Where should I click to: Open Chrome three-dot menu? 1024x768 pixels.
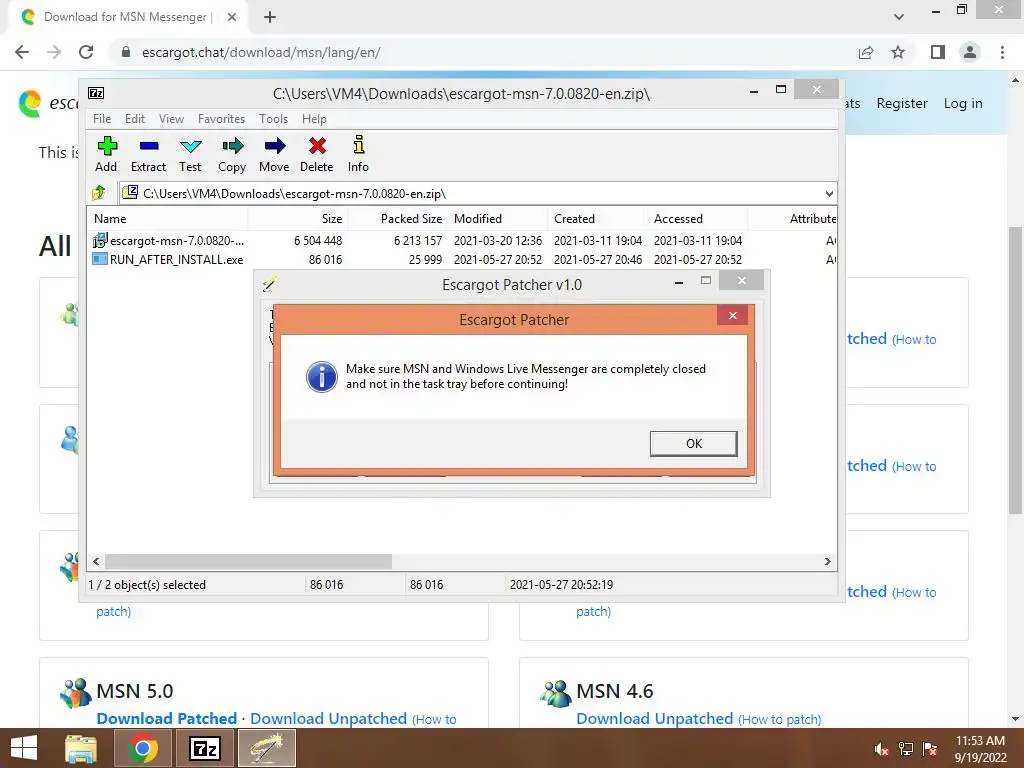click(1002, 52)
